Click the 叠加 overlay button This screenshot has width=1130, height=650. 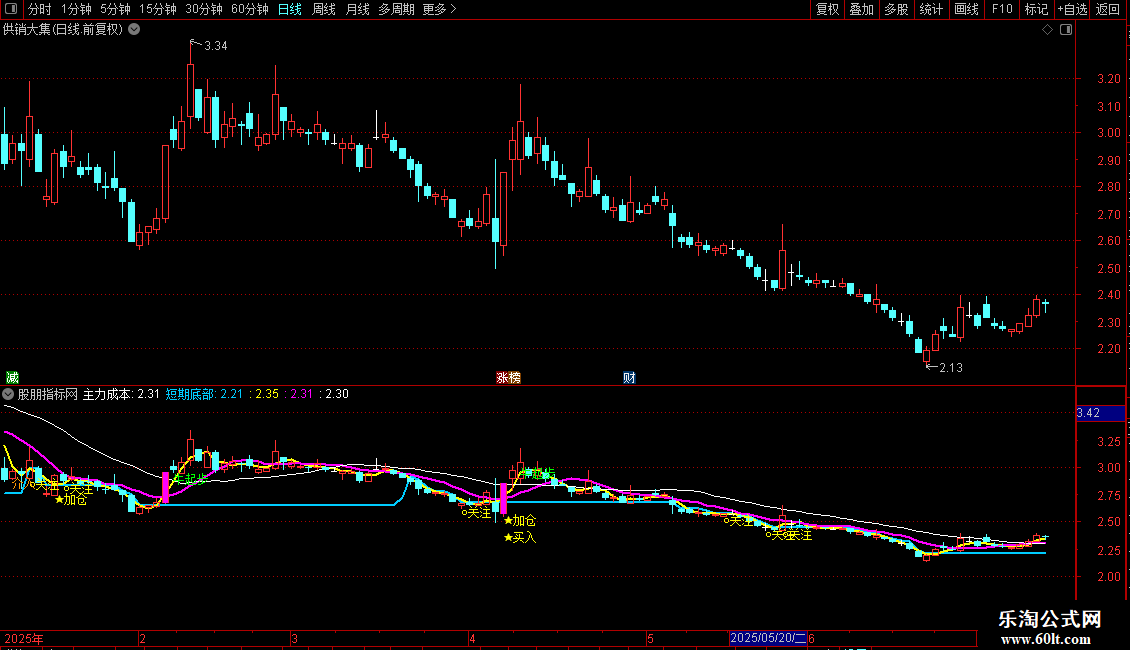point(862,9)
